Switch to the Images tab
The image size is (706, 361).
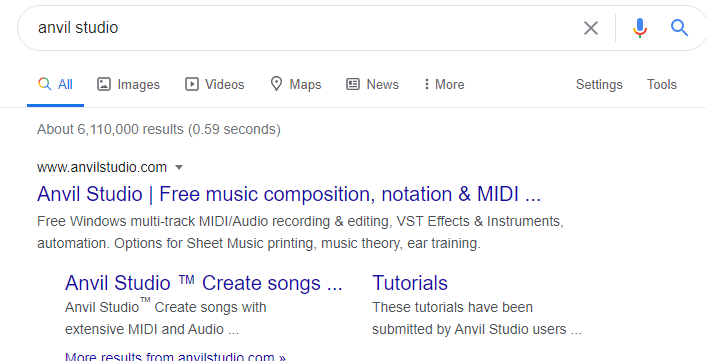(x=128, y=85)
